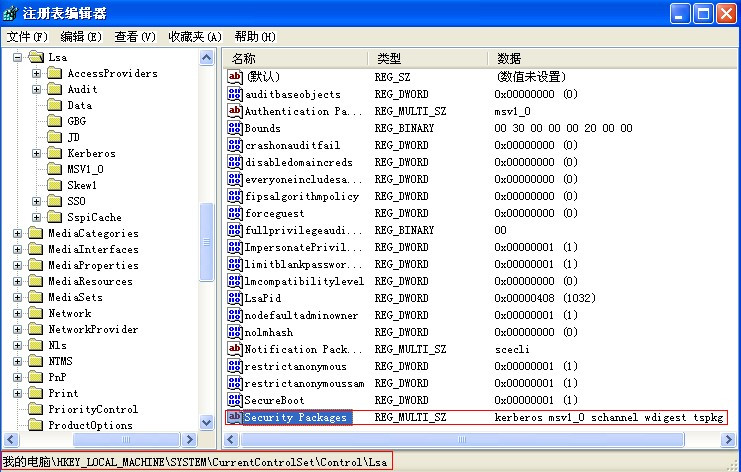Viewport: 741px width, 472px height.
Task: Select the ProductOptions key
Action: pos(90,426)
